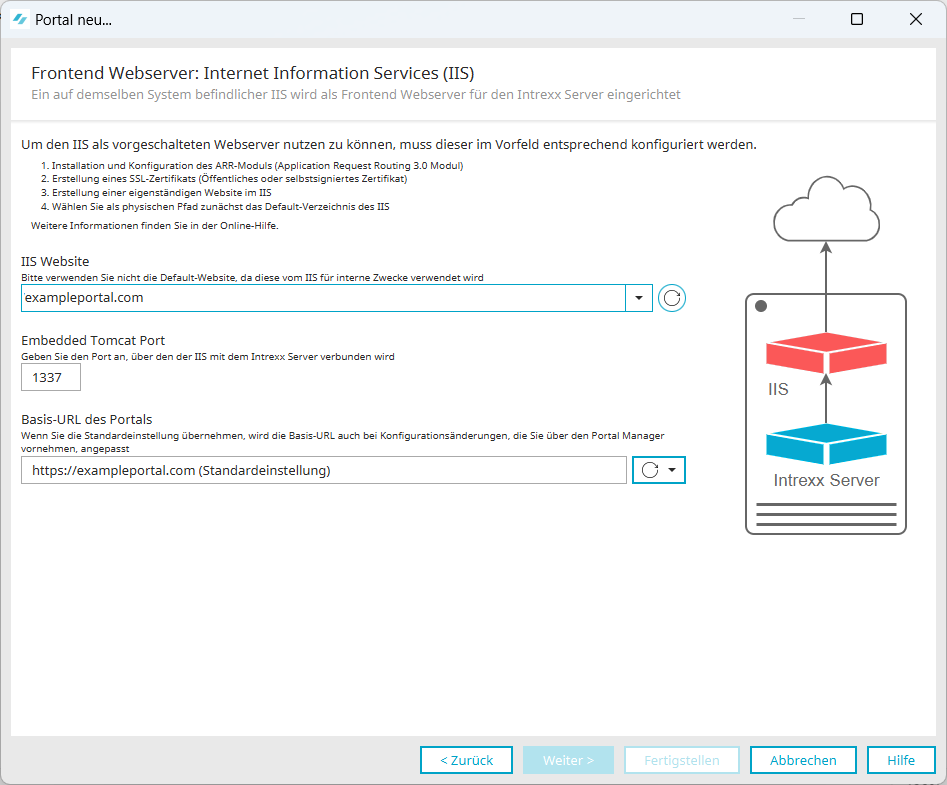Click the Intrexx logo in the title bar
This screenshot has width=947, height=785.
coord(19,19)
